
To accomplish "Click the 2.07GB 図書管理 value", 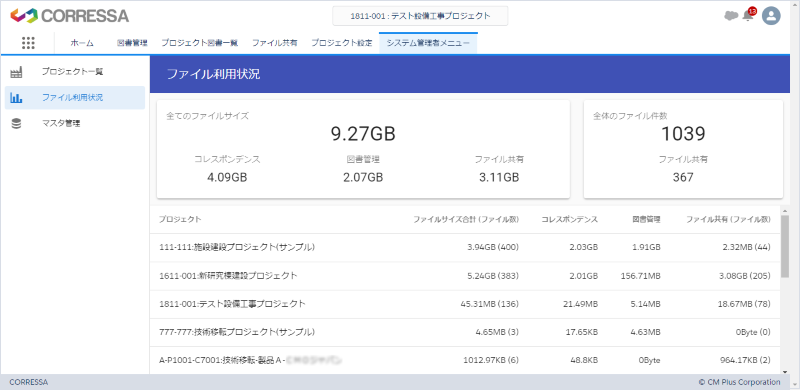I will click(x=363, y=178).
